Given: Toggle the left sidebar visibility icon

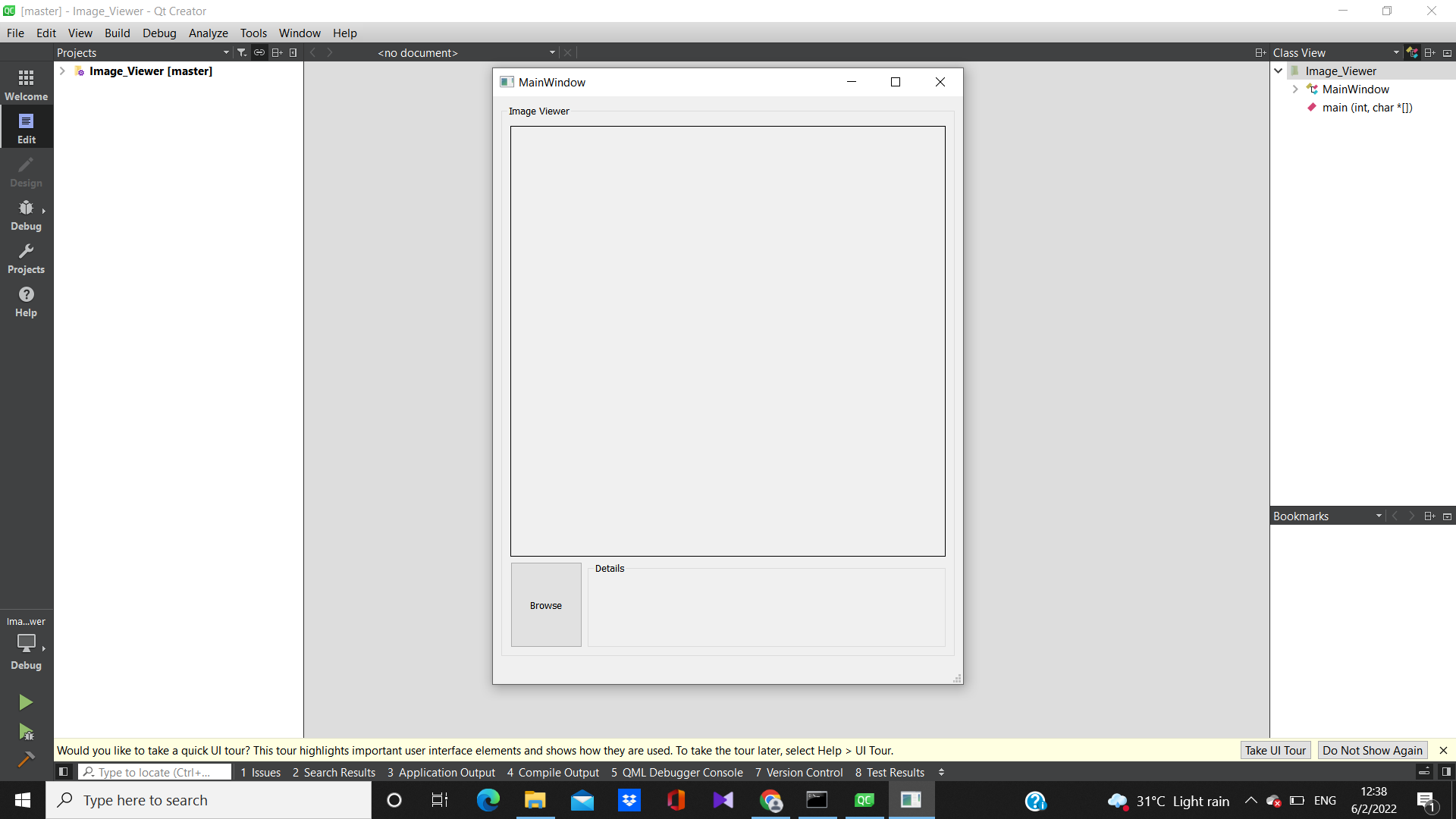Looking at the screenshot, I should (x=63, y=771).
